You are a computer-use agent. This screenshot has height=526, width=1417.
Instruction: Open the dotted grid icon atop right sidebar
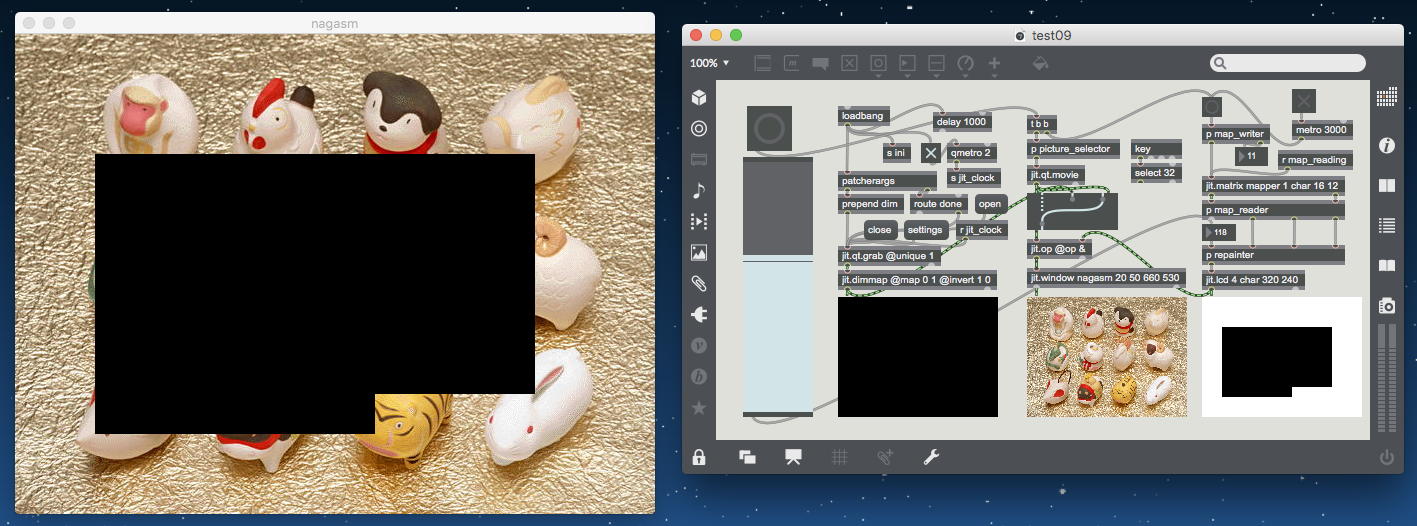[x=1386, y=97]
